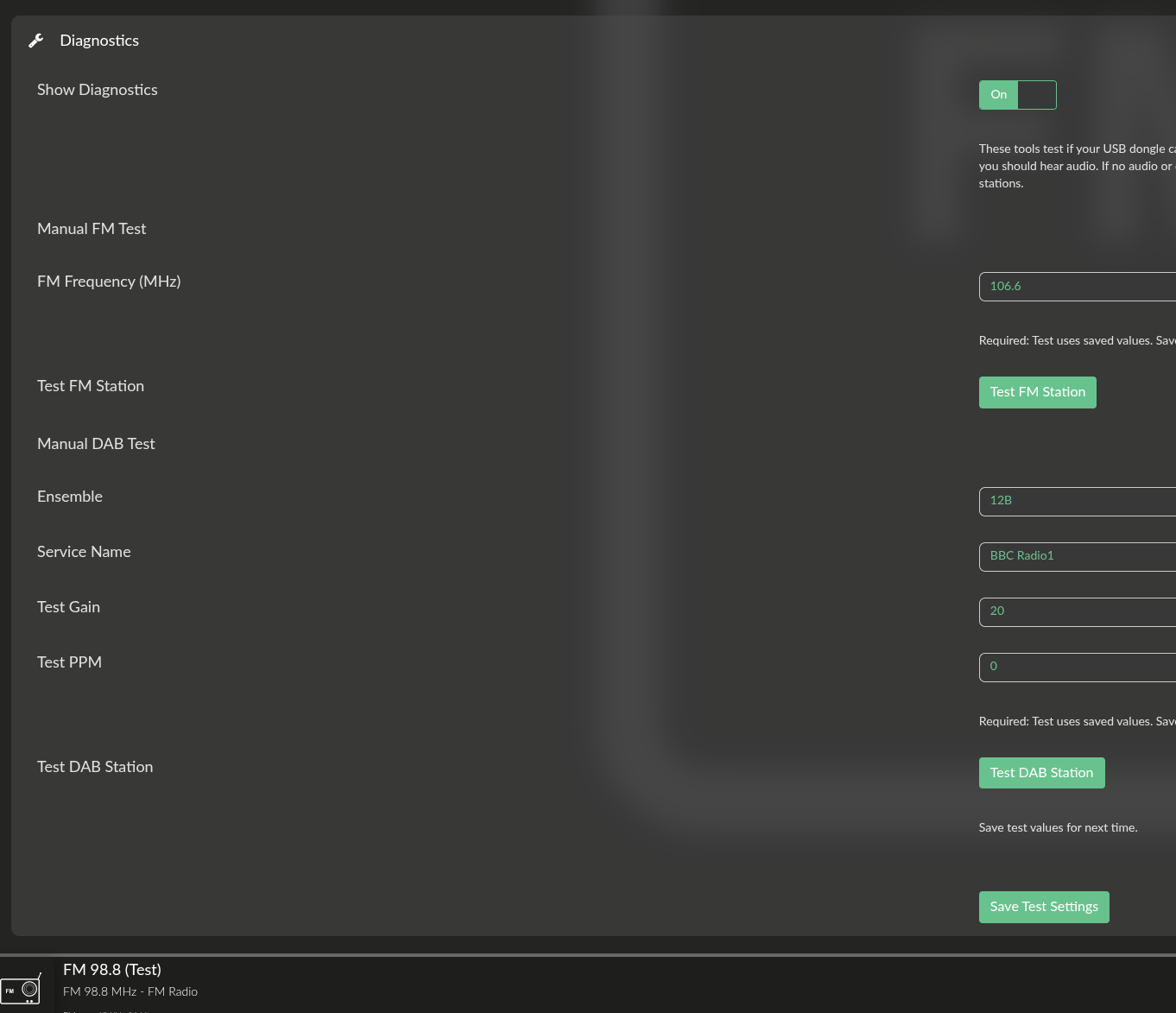Click the Test DAB Station label on left

pos(95,767)
